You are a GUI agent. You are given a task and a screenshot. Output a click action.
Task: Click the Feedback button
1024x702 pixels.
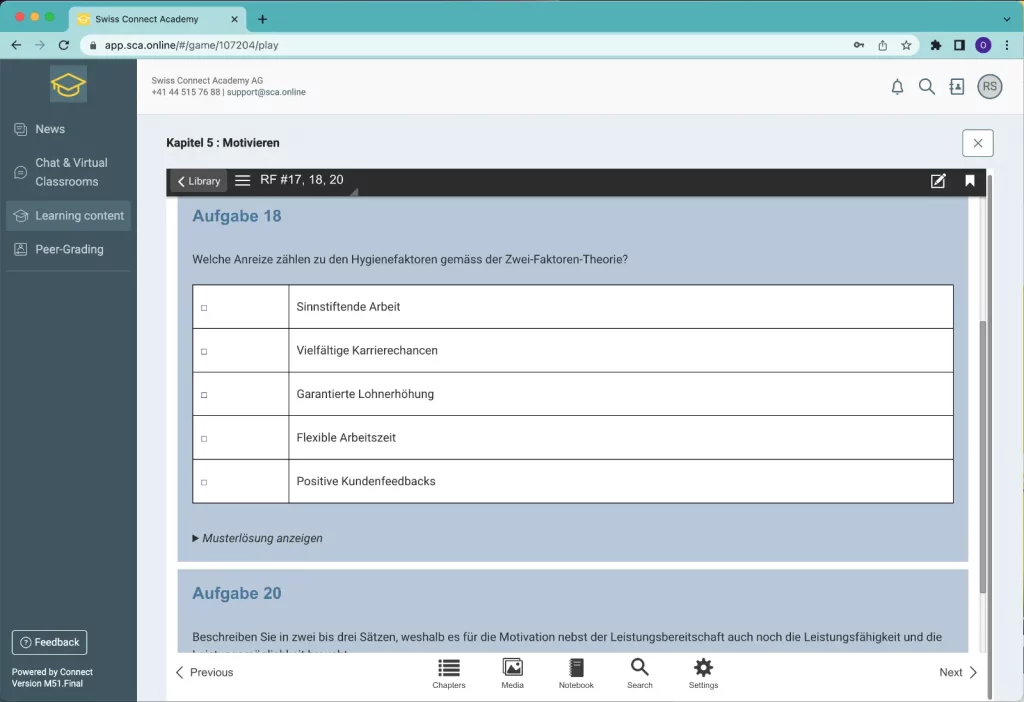(x=49, y=642)
